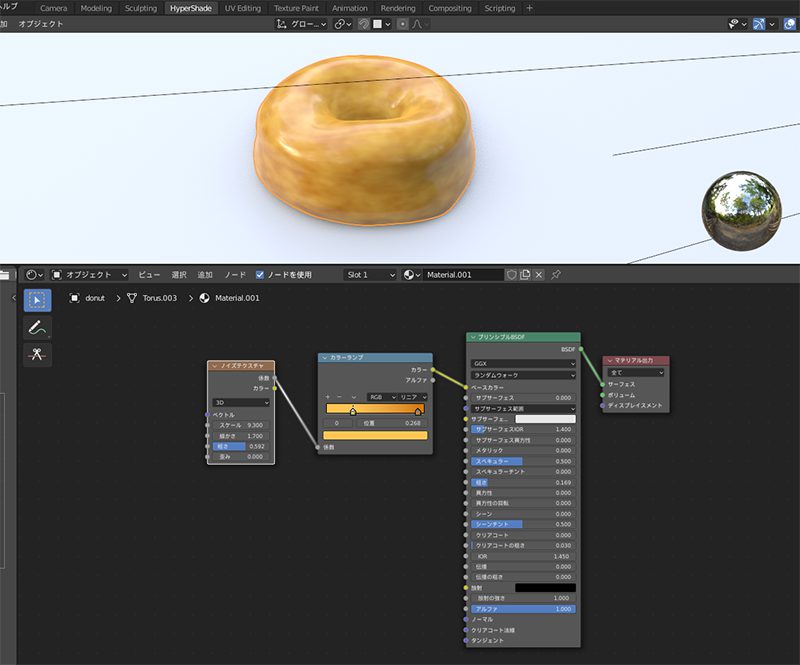The image size is (800, 665).
Task: Unlink Material.001 with the X icon
Action: click(539, 274)
